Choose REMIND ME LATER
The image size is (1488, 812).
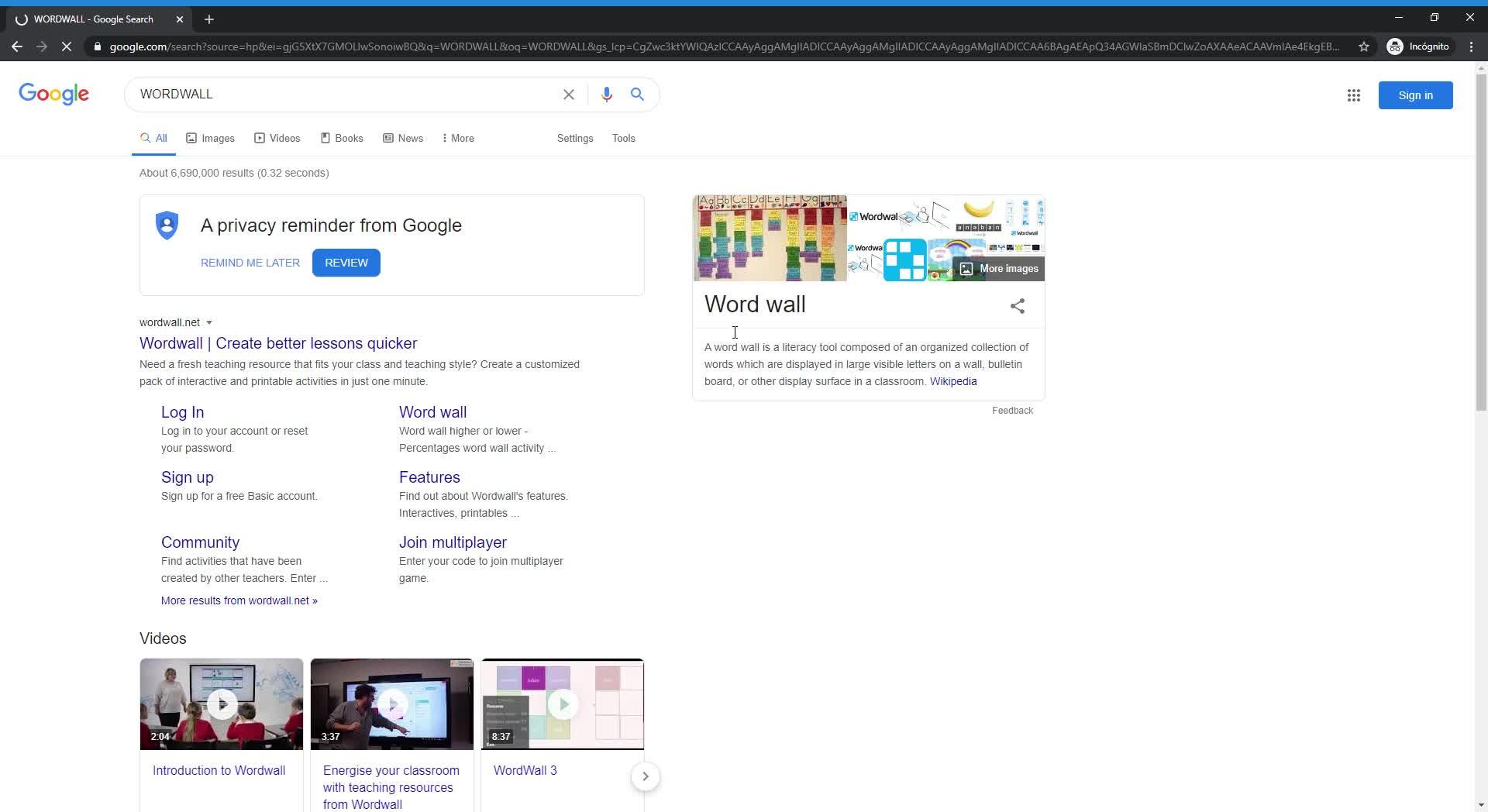pos(250,263)
